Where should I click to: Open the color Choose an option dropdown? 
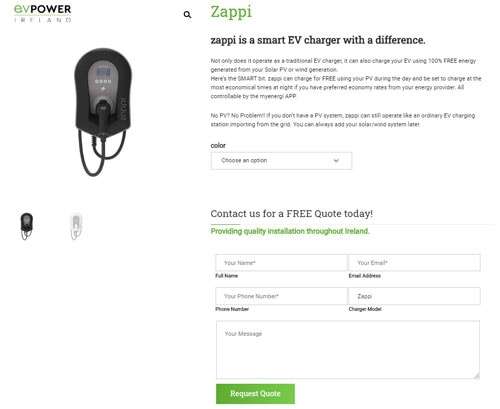pyautogui.click(x=281, y=161)
